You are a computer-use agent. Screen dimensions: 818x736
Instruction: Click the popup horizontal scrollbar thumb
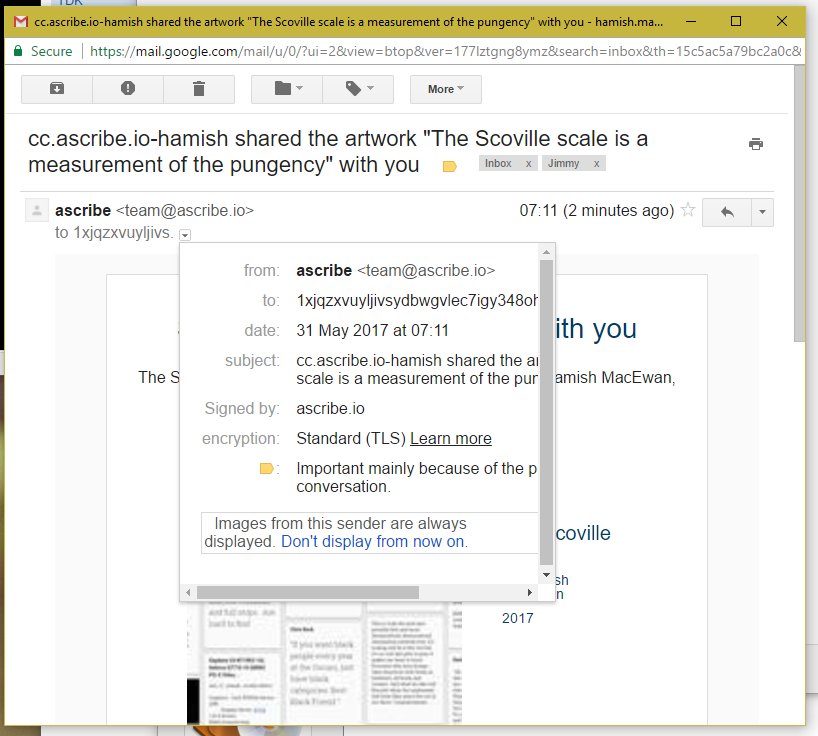pyautogui.click(x=308, y=593)
